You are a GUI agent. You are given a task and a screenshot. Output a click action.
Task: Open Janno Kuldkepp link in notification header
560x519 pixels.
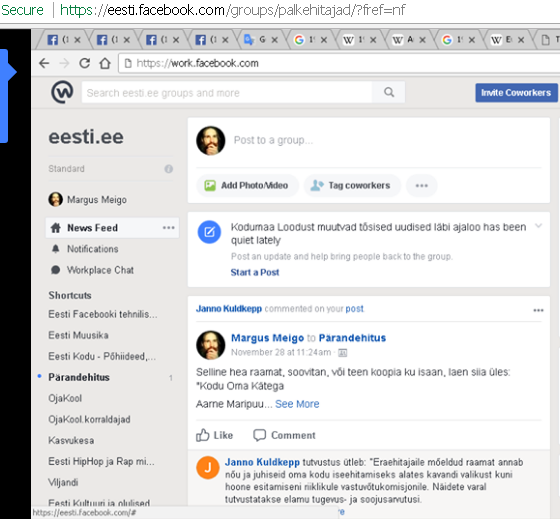tap(229, 309)
